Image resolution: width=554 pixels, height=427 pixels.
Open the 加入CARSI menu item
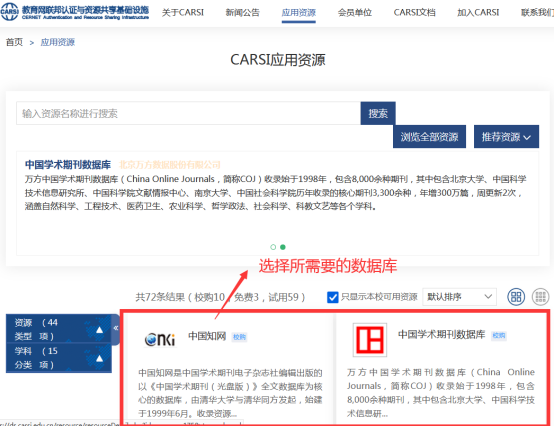pos(478,12)
